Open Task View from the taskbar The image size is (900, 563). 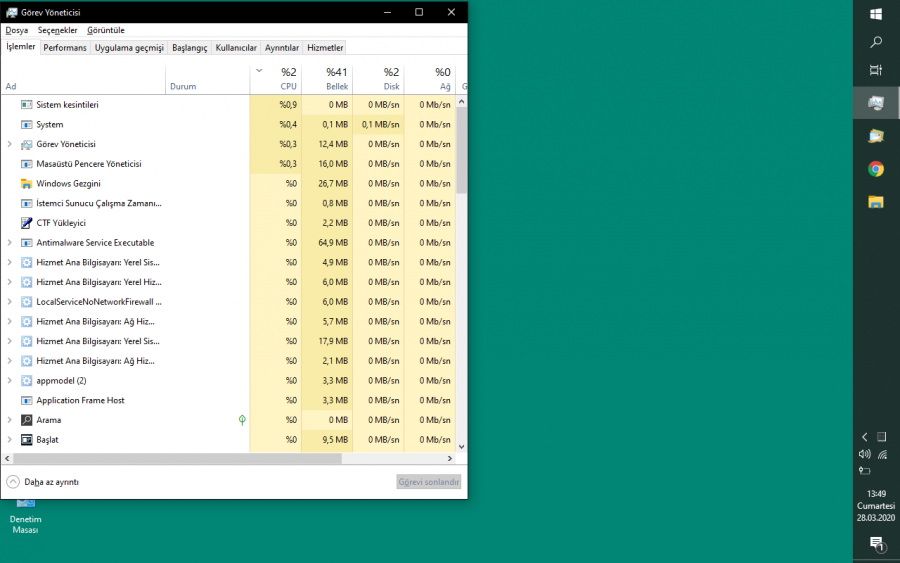[x=876, y=70]
